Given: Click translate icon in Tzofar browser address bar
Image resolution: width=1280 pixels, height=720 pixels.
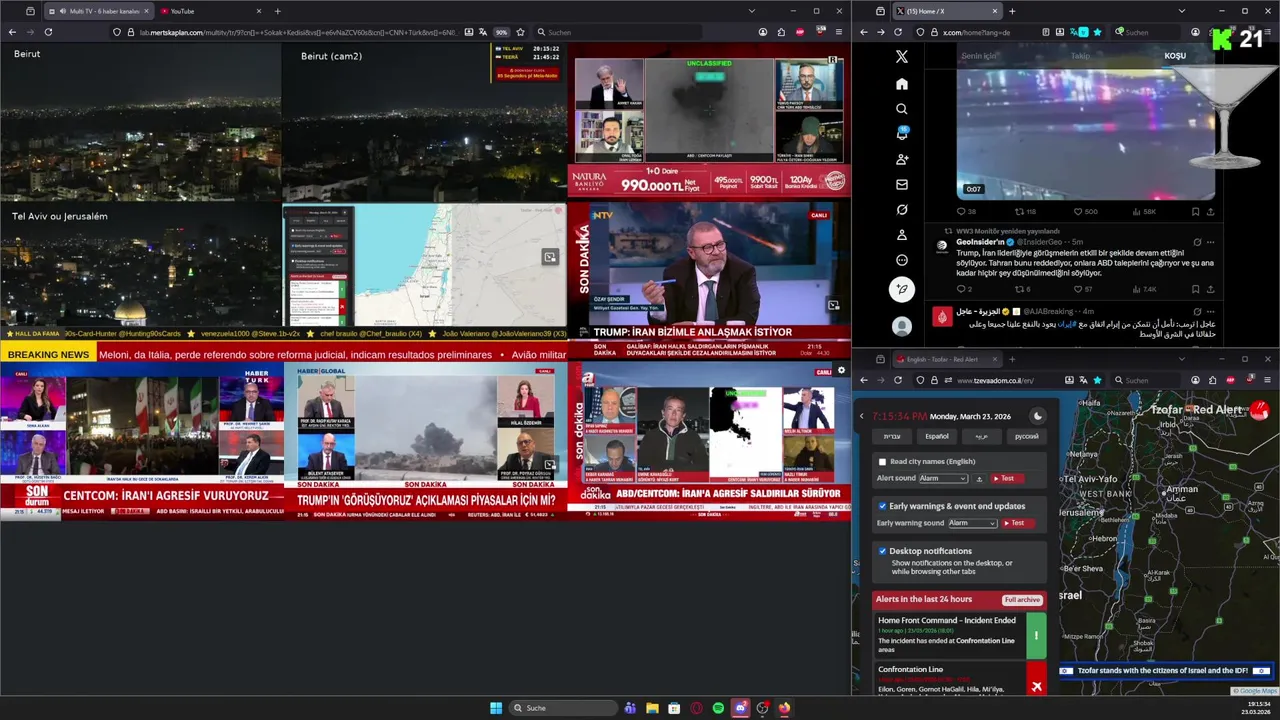Looking at the screenshot, I should (1083, 380).
